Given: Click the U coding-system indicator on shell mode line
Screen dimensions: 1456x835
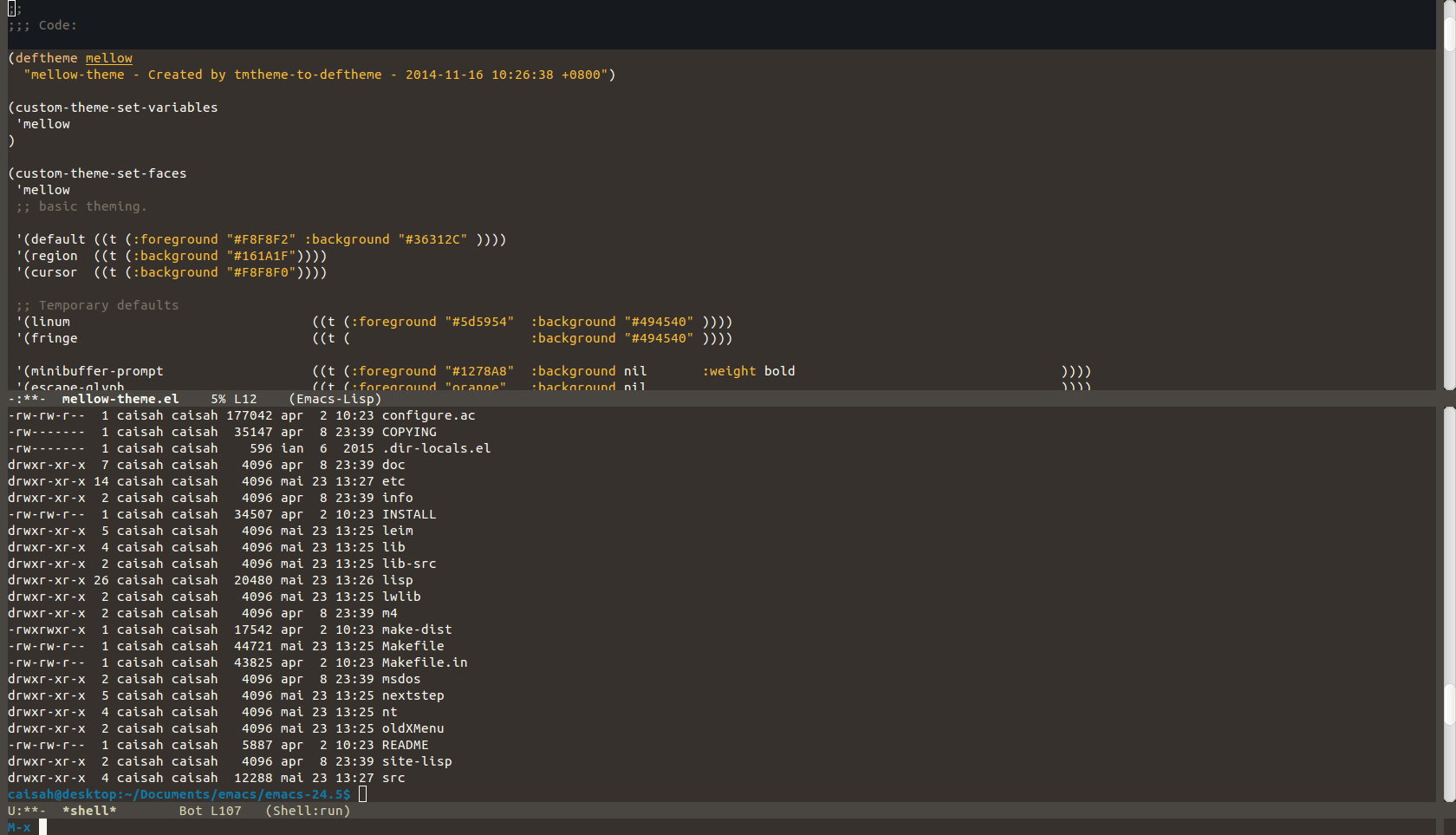Looking at the screenshot, I should [12, 811].
